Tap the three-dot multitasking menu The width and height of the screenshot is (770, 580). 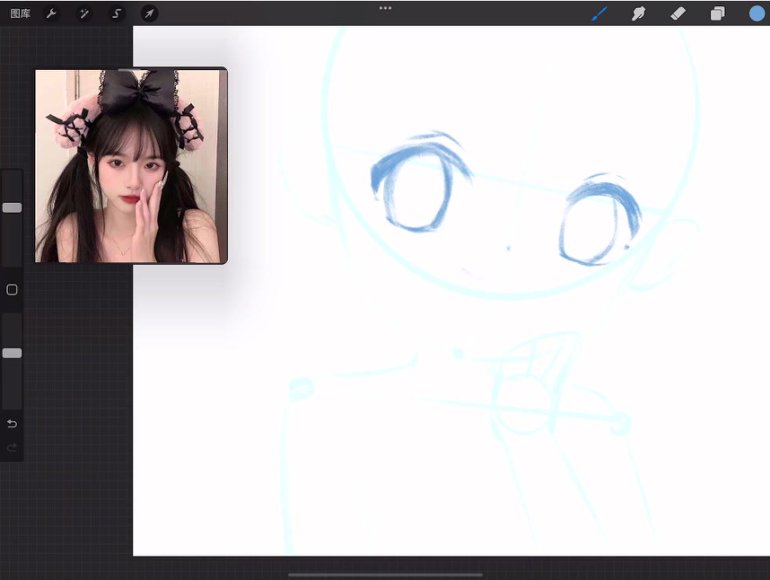(x=385, y=8)
